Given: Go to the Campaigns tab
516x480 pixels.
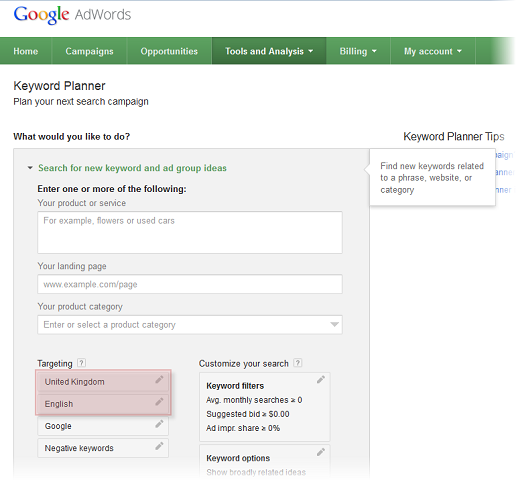Looking at the screenshot, I should click(x=89, y=51).
